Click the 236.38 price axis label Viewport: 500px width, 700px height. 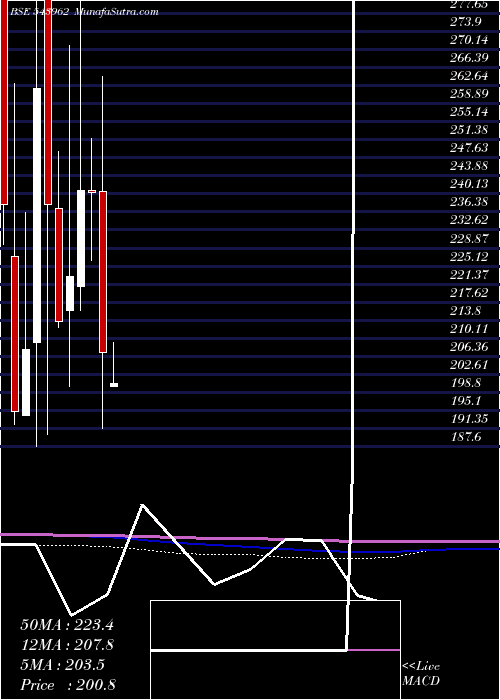[469, 202]
